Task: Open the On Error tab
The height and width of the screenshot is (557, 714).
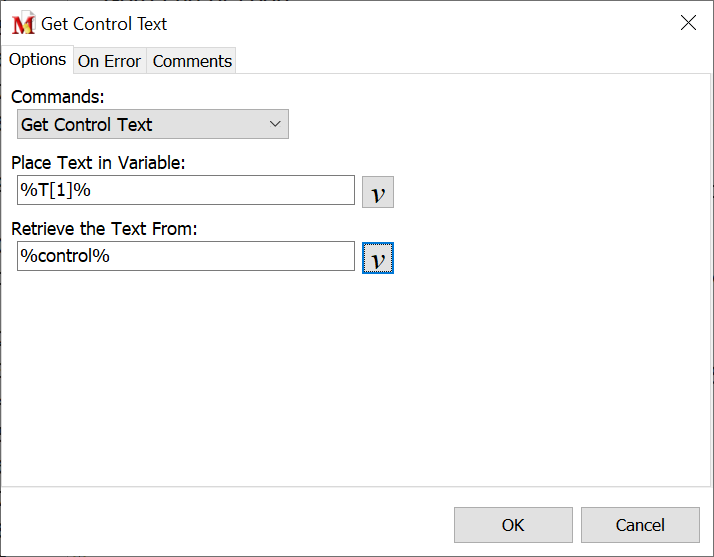Action: pos(109,61)
